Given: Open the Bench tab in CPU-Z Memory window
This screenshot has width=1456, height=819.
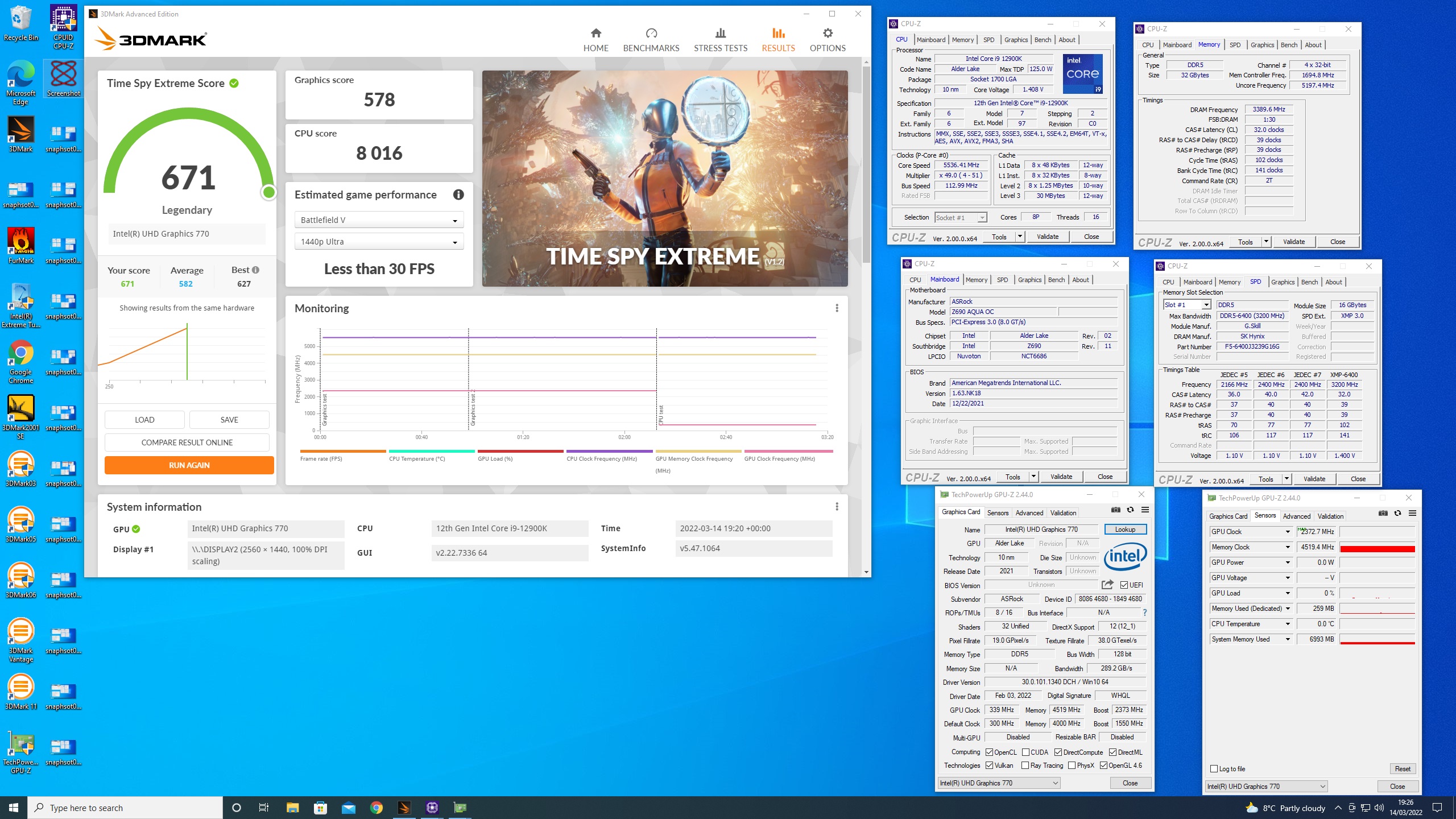Looking at the screenshot, I should pyautogui.click(x=1289, y=45).
